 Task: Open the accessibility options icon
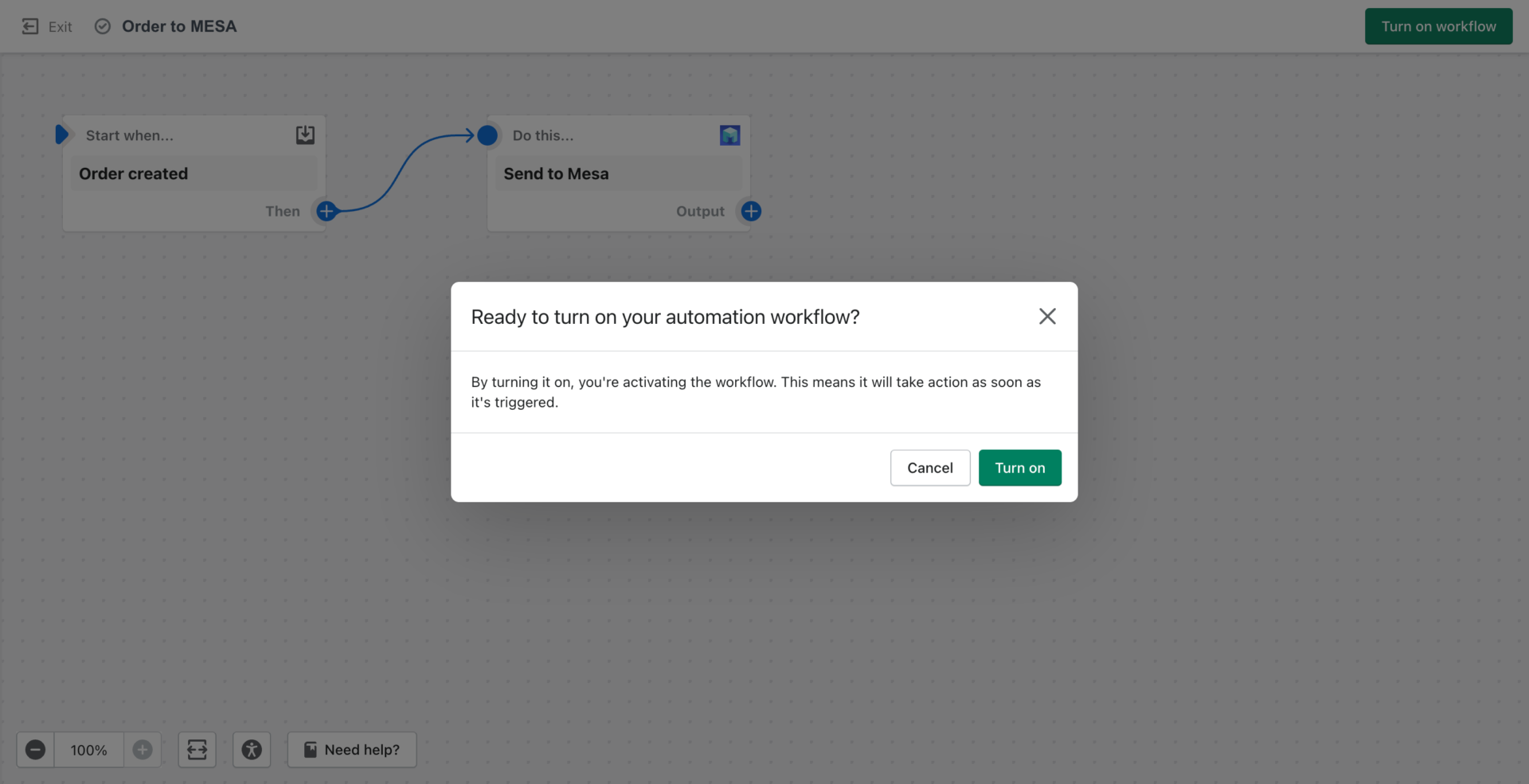(x=252, y=749)
